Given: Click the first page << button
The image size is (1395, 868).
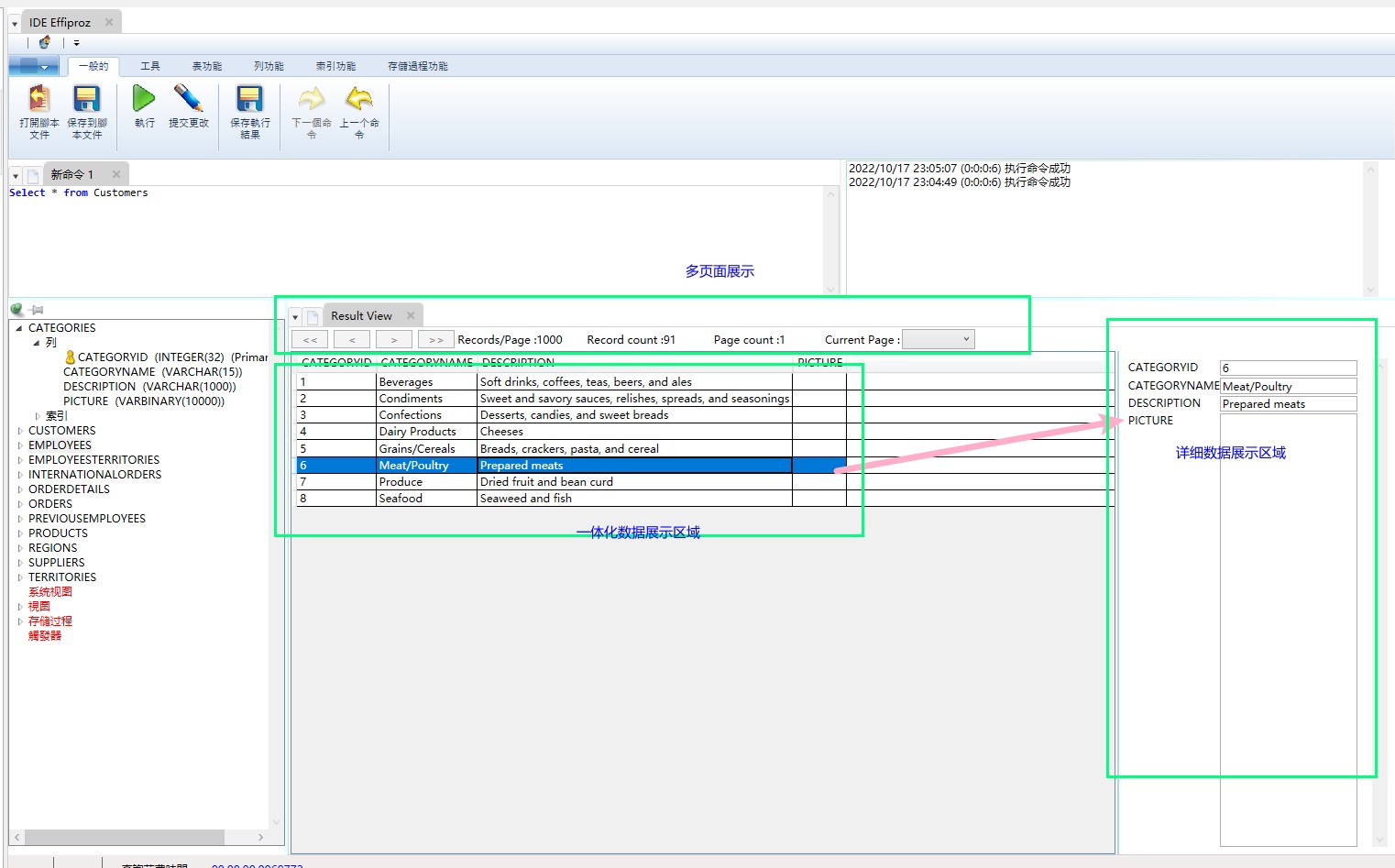Looking at the screenshot, I should [310, 340].
